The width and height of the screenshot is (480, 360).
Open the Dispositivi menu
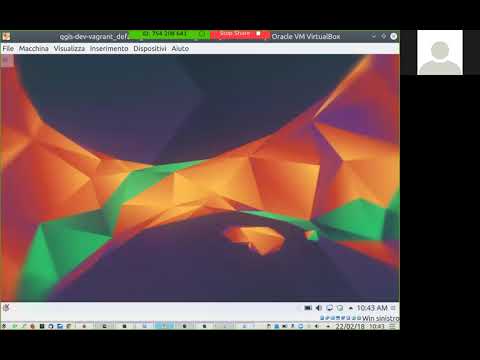point(150,49)
